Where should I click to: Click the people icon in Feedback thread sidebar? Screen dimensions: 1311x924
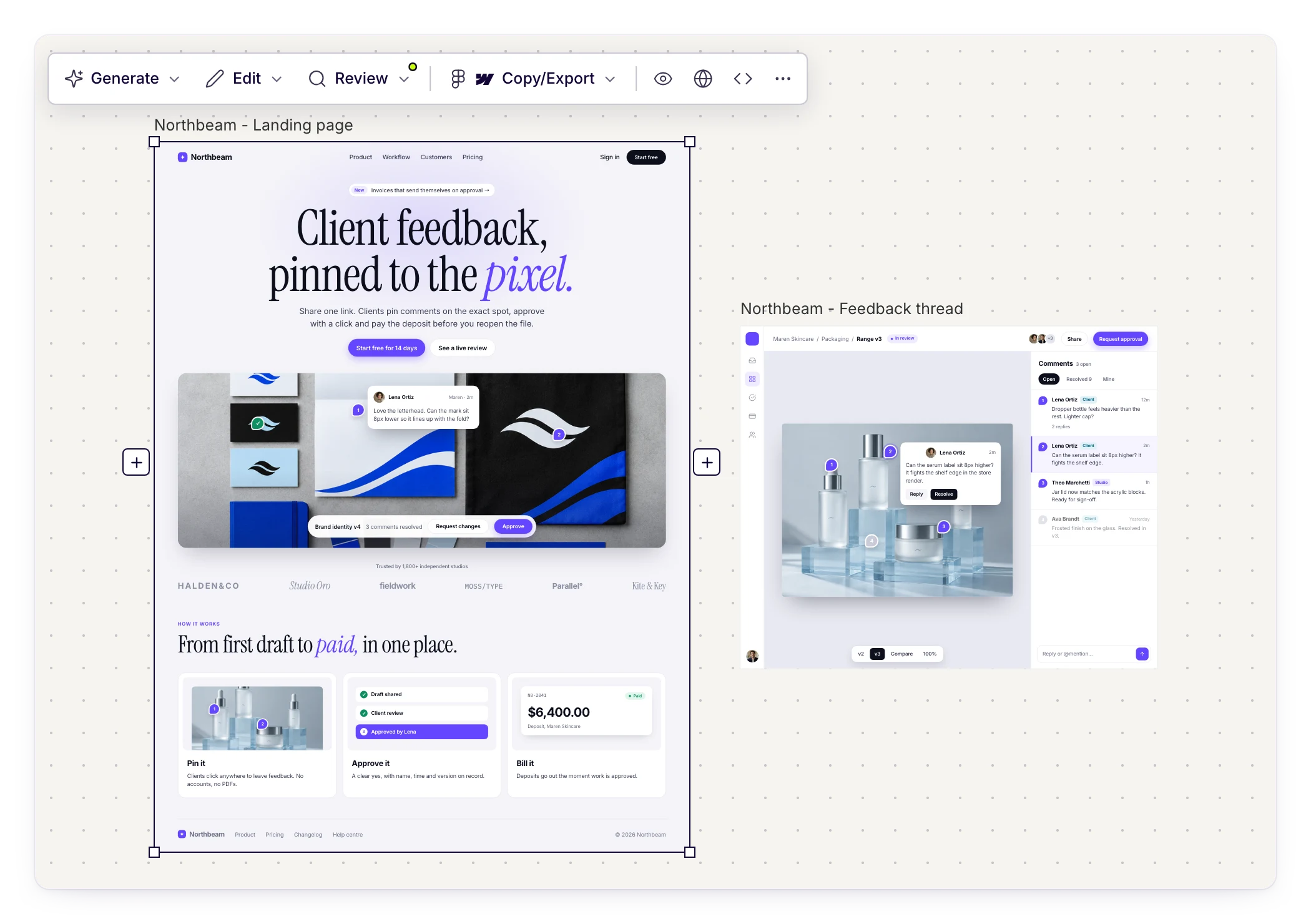(752, 435)
